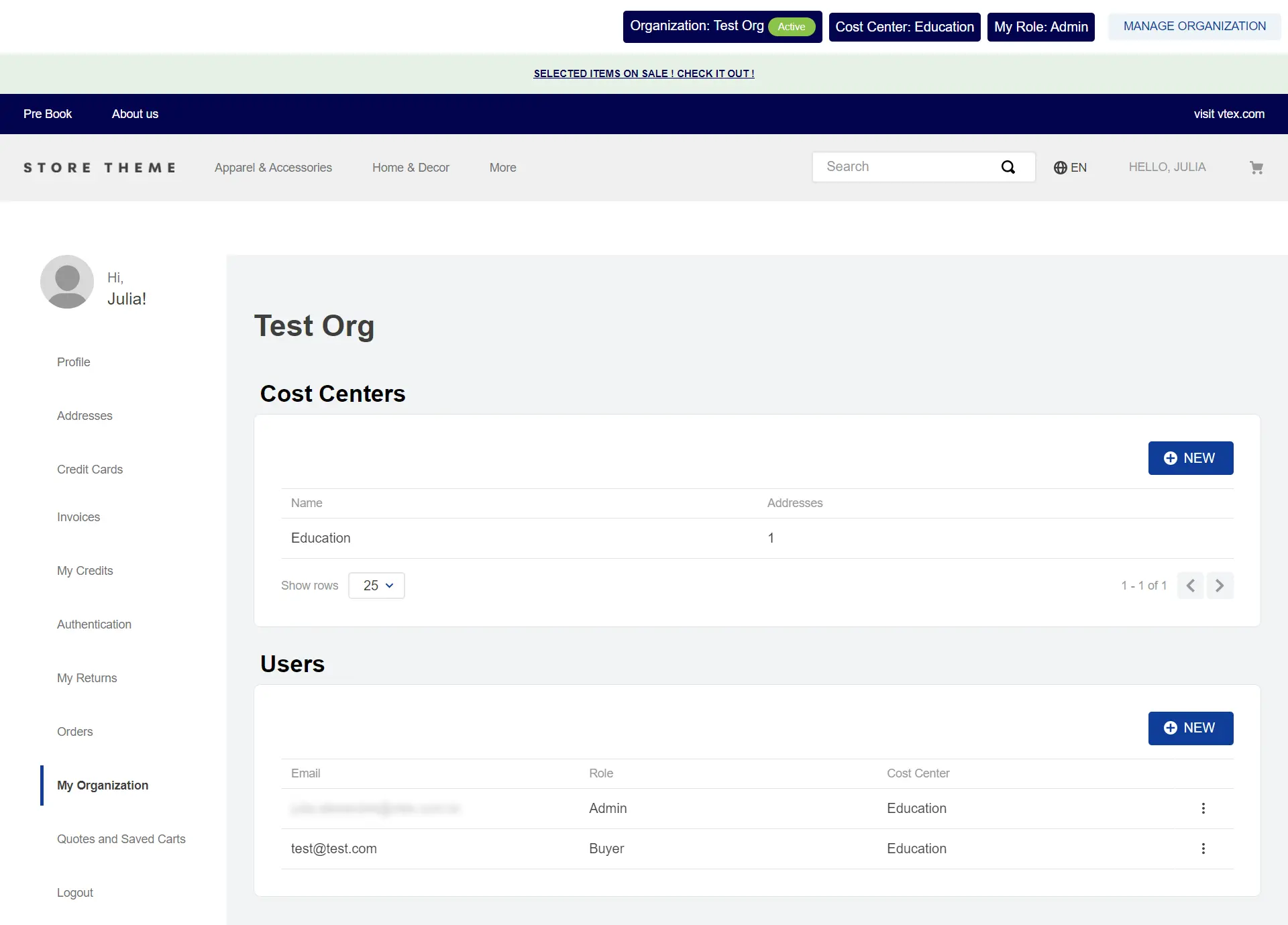The image size is (1288, 925).
Task: Open language selector globe EN
Action: tap(1070, 168)
